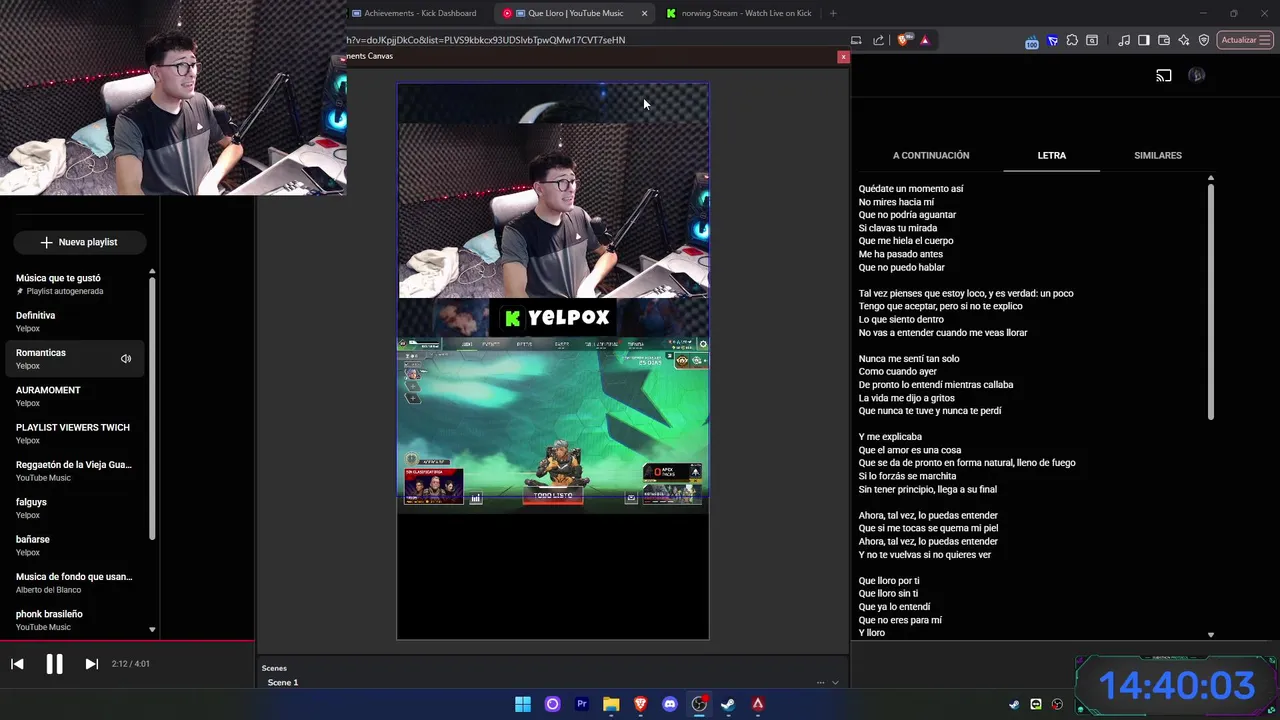Close the Canvas window with the red X

843,57
